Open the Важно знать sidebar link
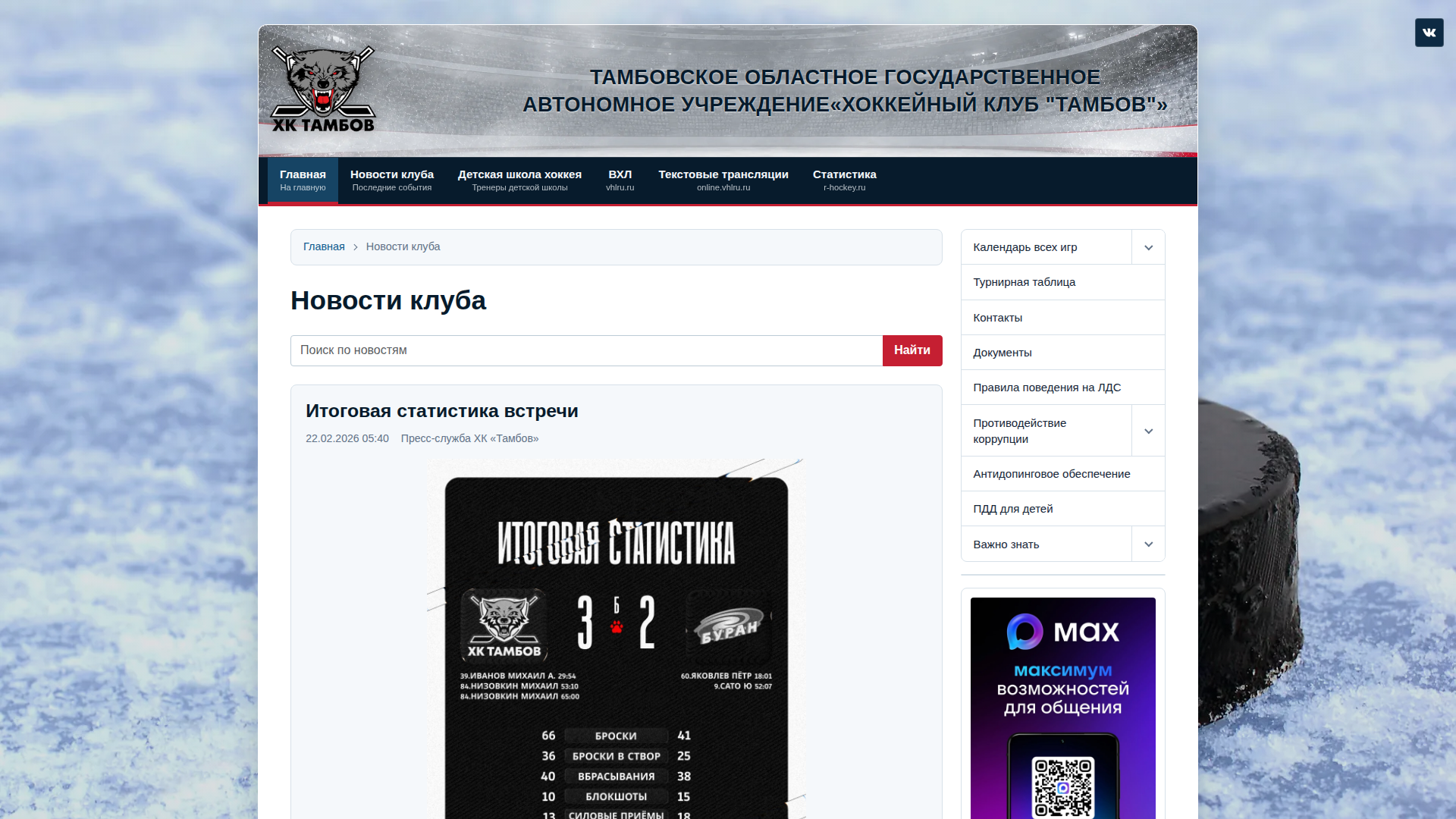The height and width of the screenshot is (819, 1456). coord(1046,544)
